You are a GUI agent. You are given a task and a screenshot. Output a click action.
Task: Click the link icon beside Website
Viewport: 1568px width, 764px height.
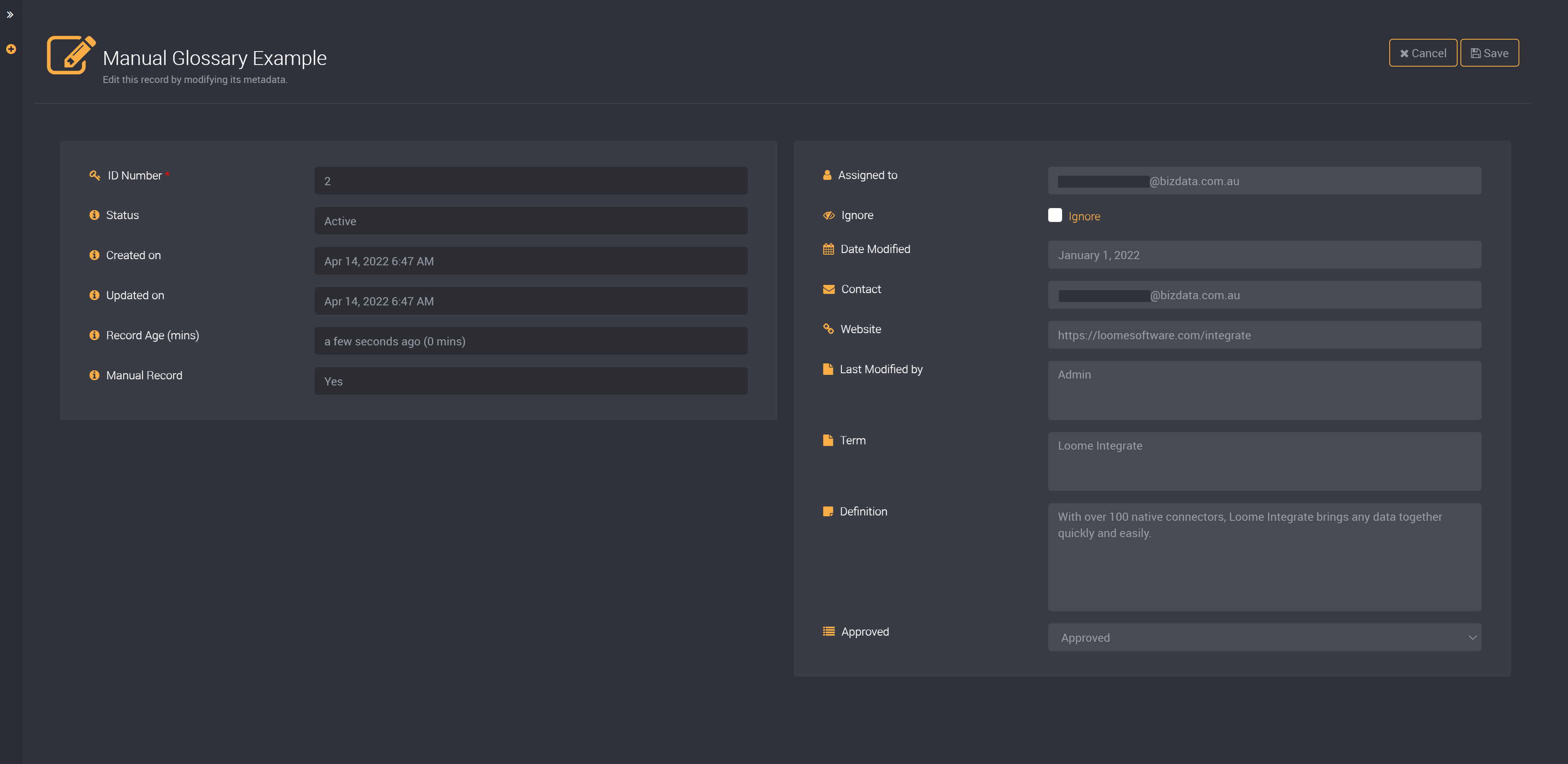pyautogui.click(x=829, y=329)
